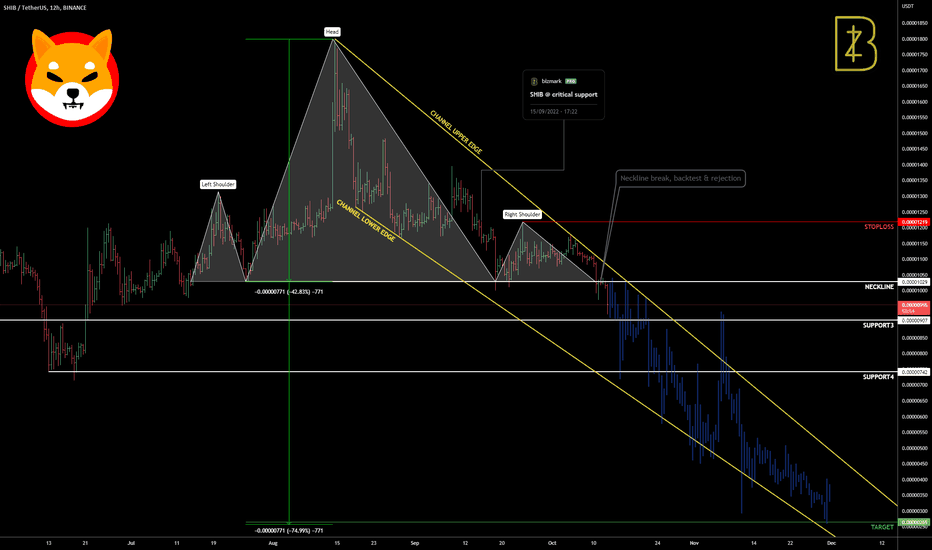Viewport: 932px width, 550px height.
Task: Click the 0.00000907 support price tag
Action: tap(914, 320)
